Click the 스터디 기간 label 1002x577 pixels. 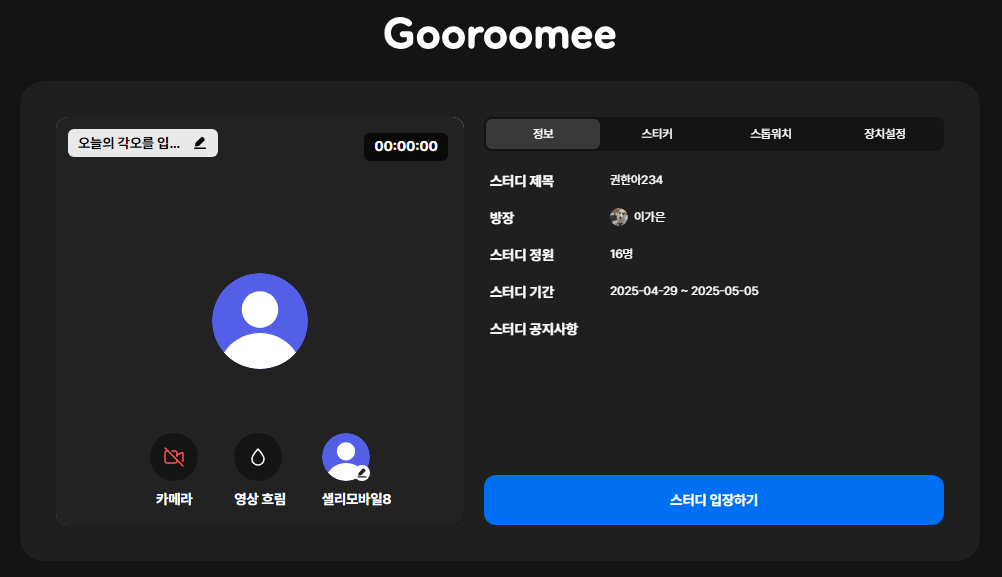(x=521, y=292)
